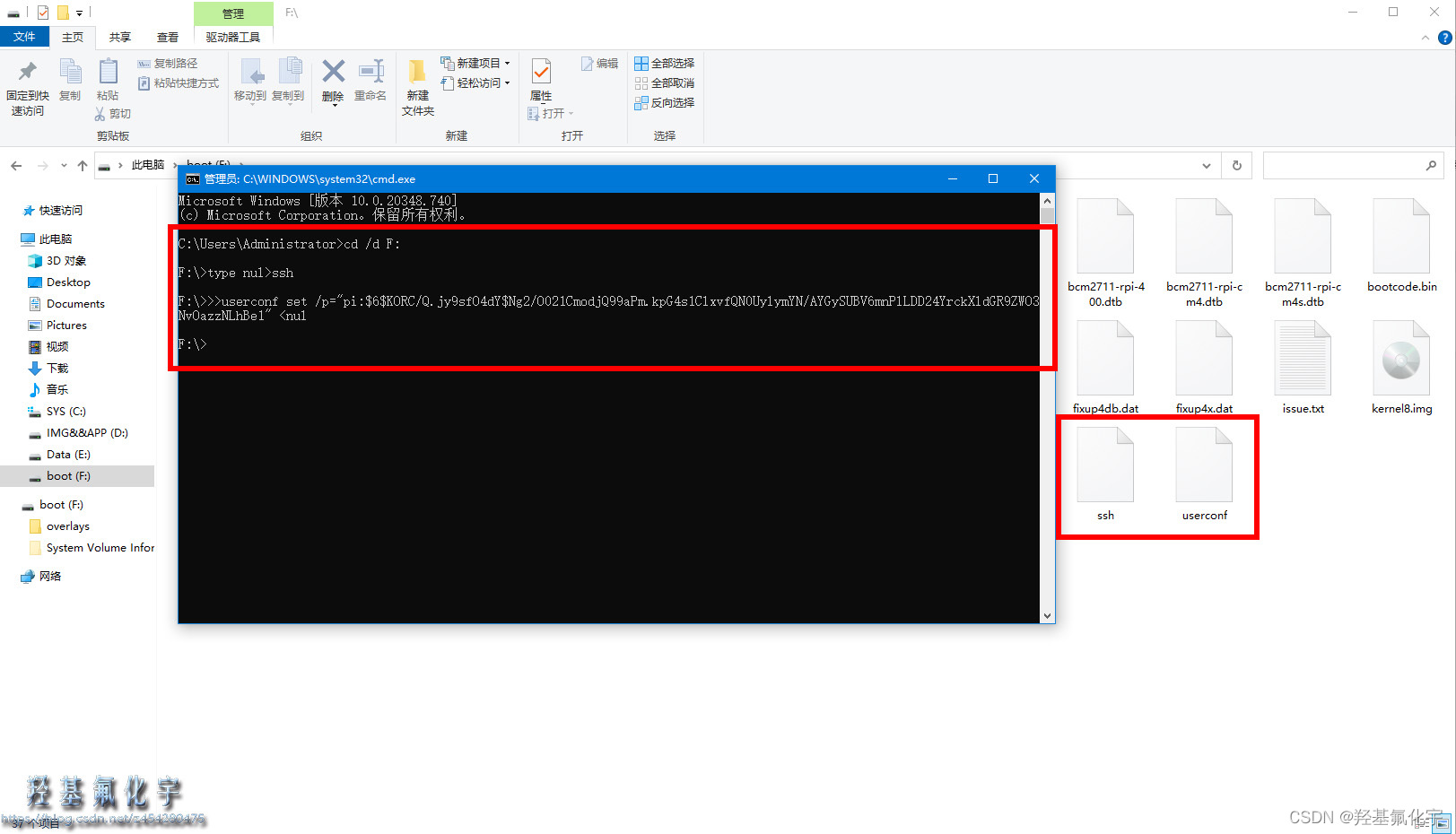
Task: Open the recent locations dropdown arrow
Action: coord(64,166)
